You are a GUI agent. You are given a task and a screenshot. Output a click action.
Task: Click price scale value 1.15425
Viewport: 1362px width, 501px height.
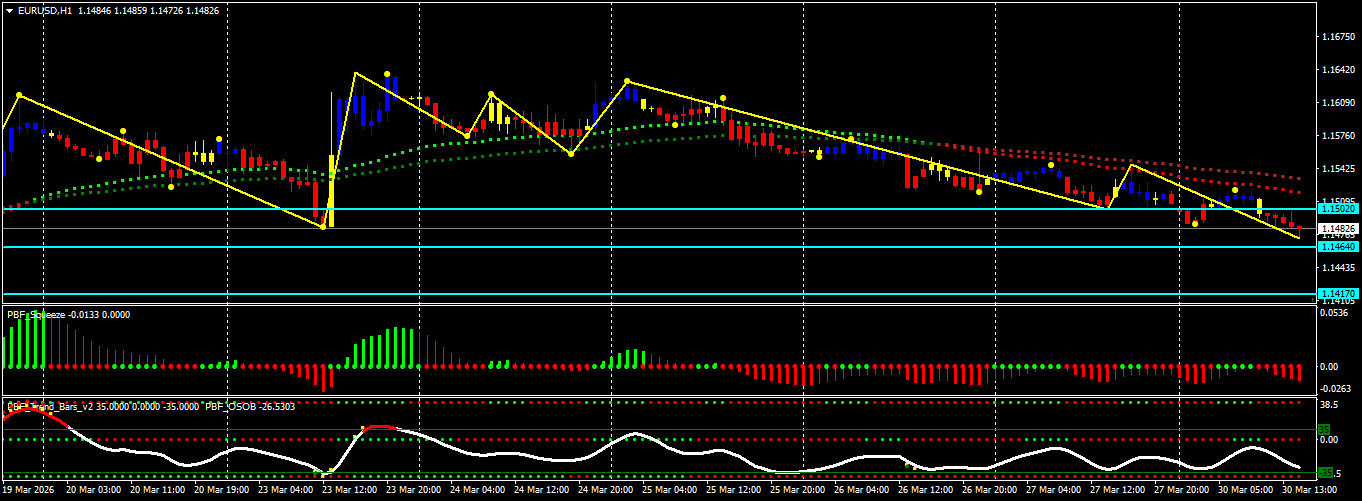[1338, 169]
